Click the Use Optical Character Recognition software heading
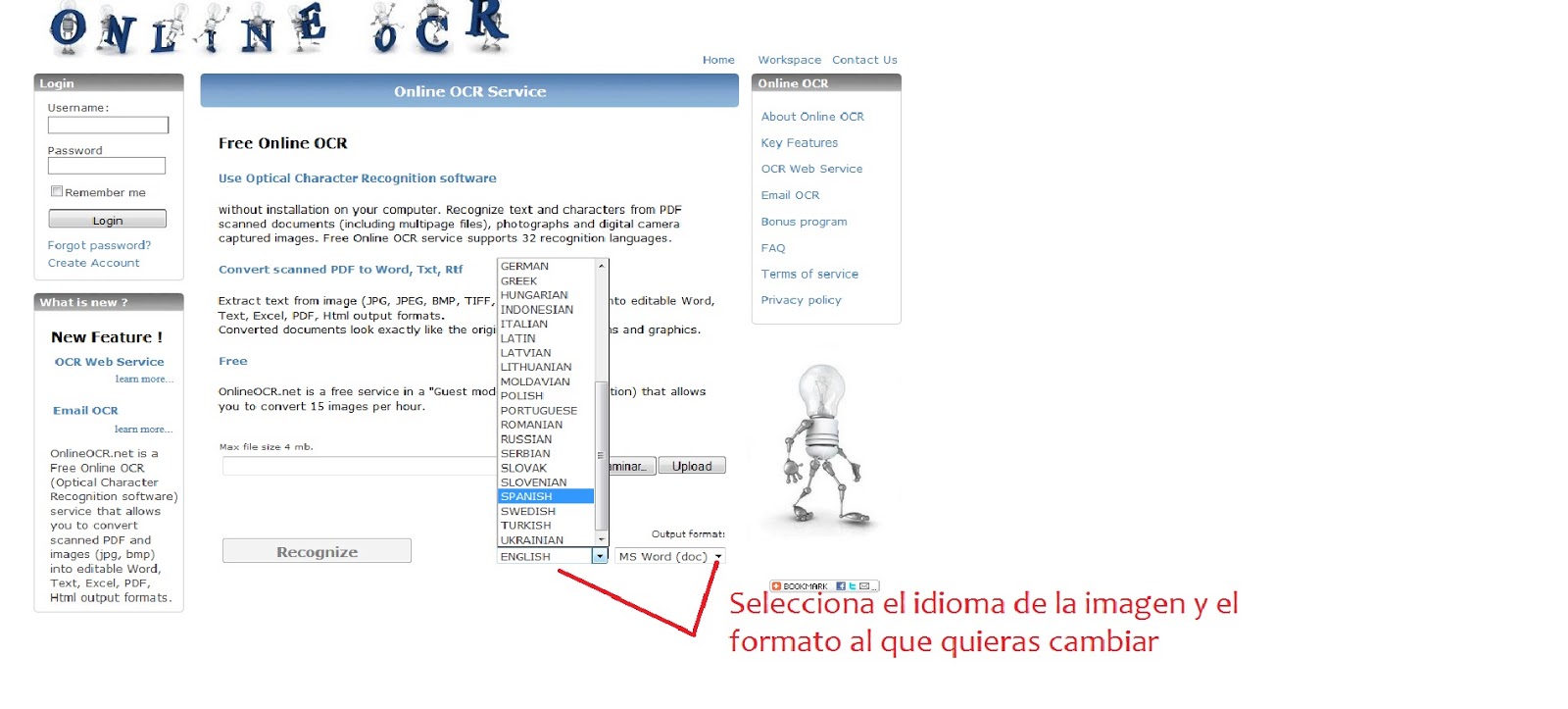Viewport: 1568px width, 709px height. (x=357, y=178)
